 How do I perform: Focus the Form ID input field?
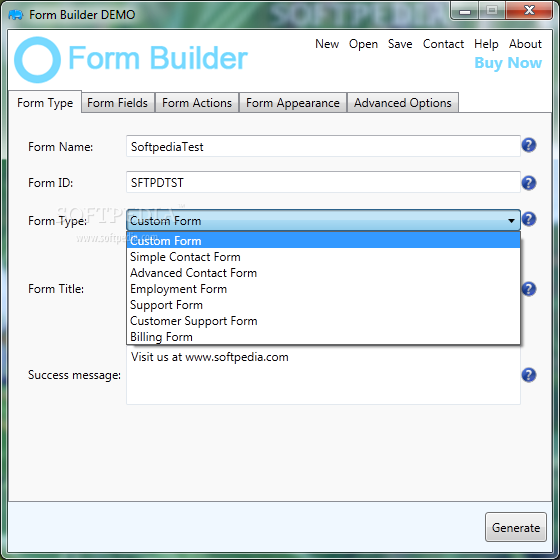323,182
